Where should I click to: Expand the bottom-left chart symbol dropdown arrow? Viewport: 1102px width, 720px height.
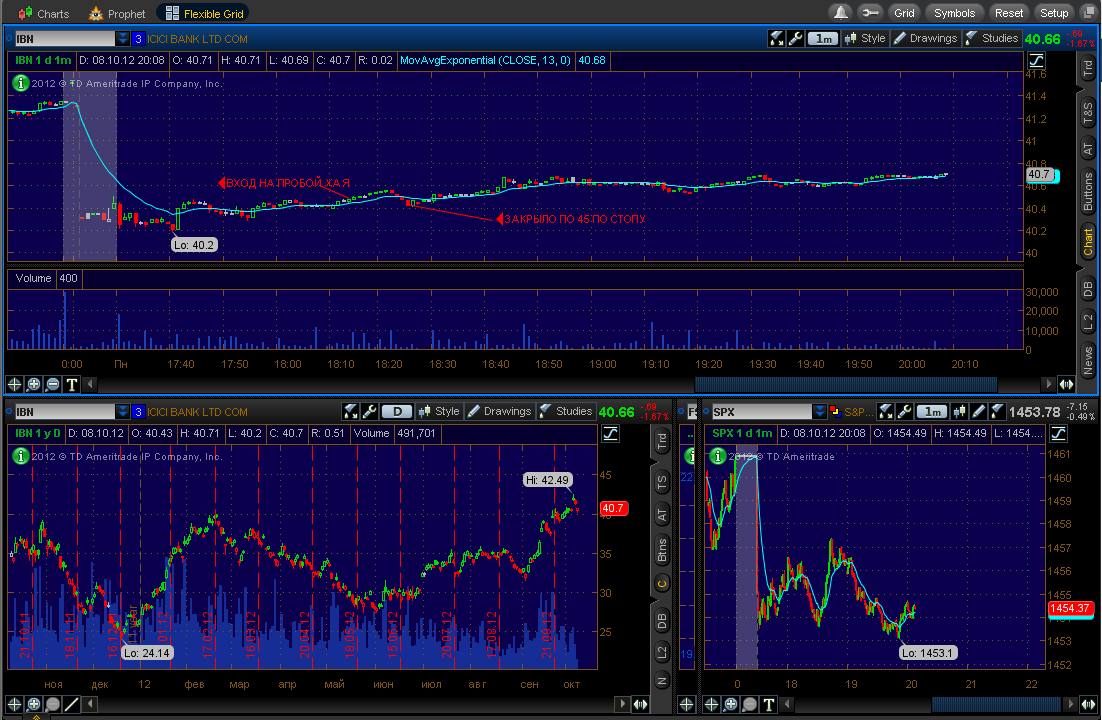(123, 412)
